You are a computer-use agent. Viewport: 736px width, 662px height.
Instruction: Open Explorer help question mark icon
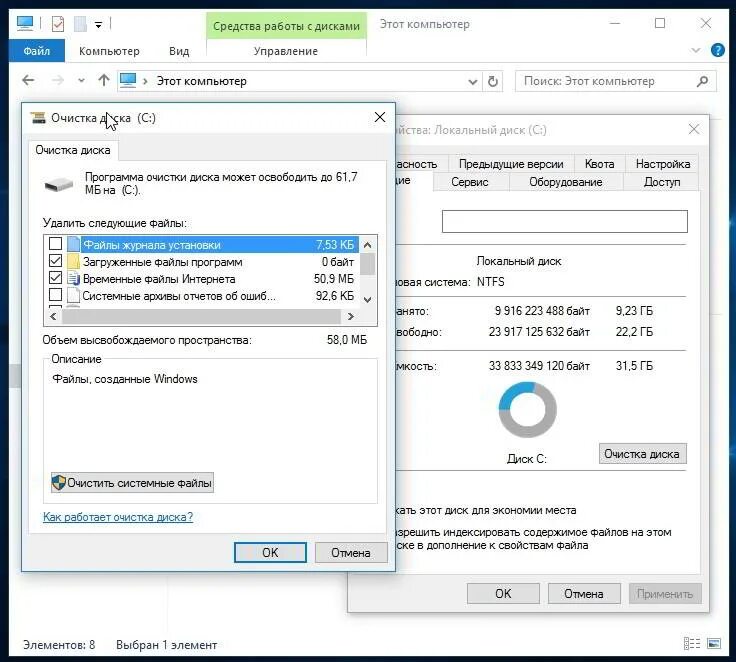point(717,50)
